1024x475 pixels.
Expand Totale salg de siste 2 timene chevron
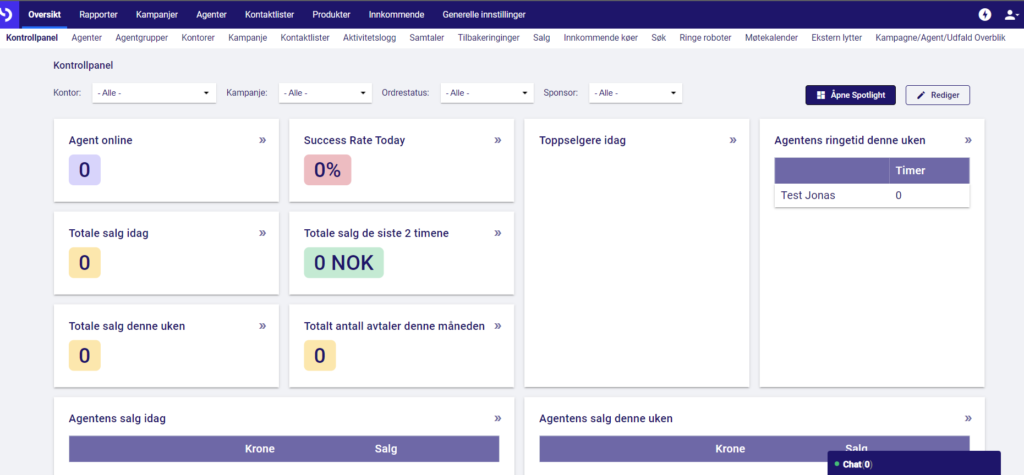[x=498, y=233]
